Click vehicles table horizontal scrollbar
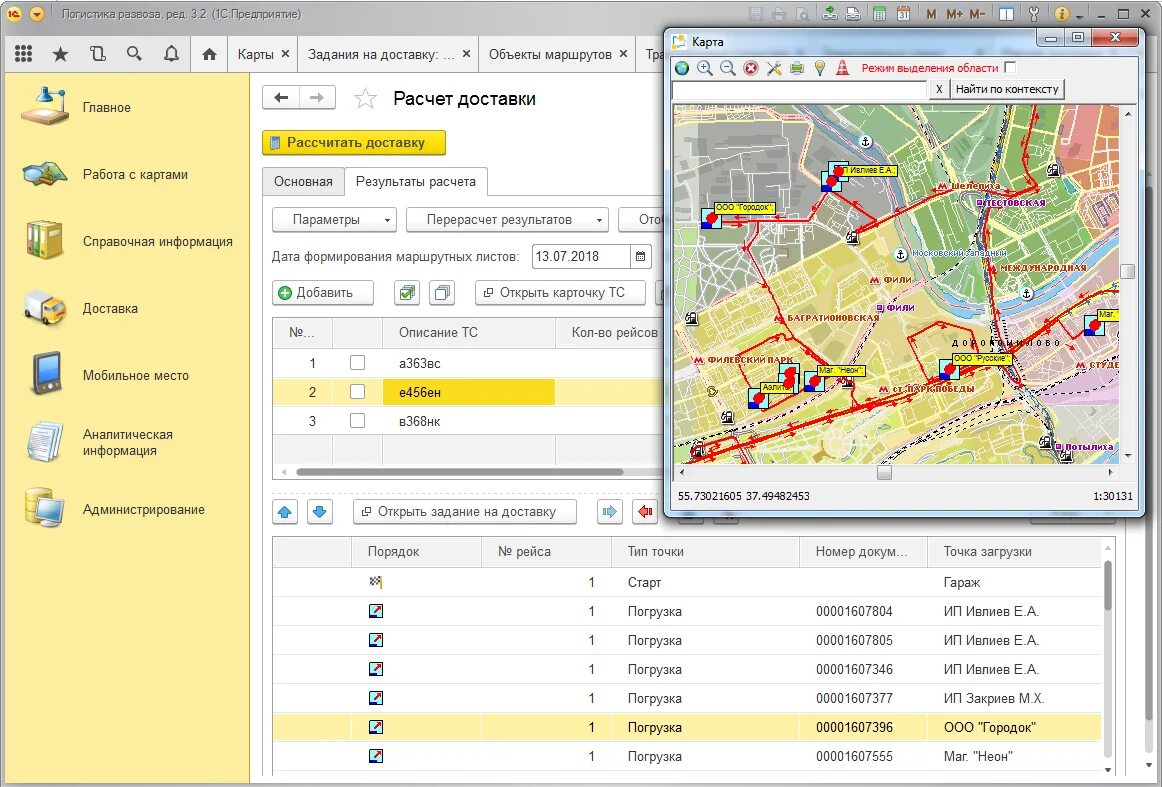This screenshot has width=1162, height=787. (x=459, y=472)
